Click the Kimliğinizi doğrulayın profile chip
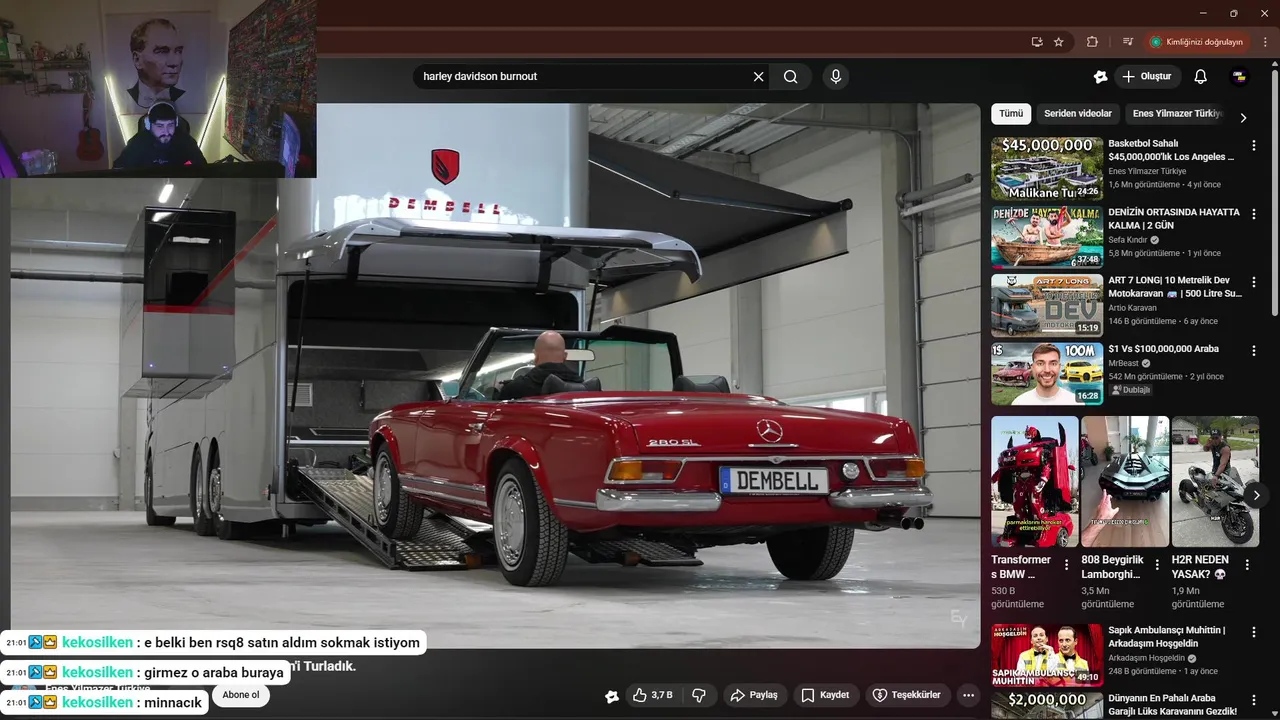1280x720 pixels. (1197, 42)
